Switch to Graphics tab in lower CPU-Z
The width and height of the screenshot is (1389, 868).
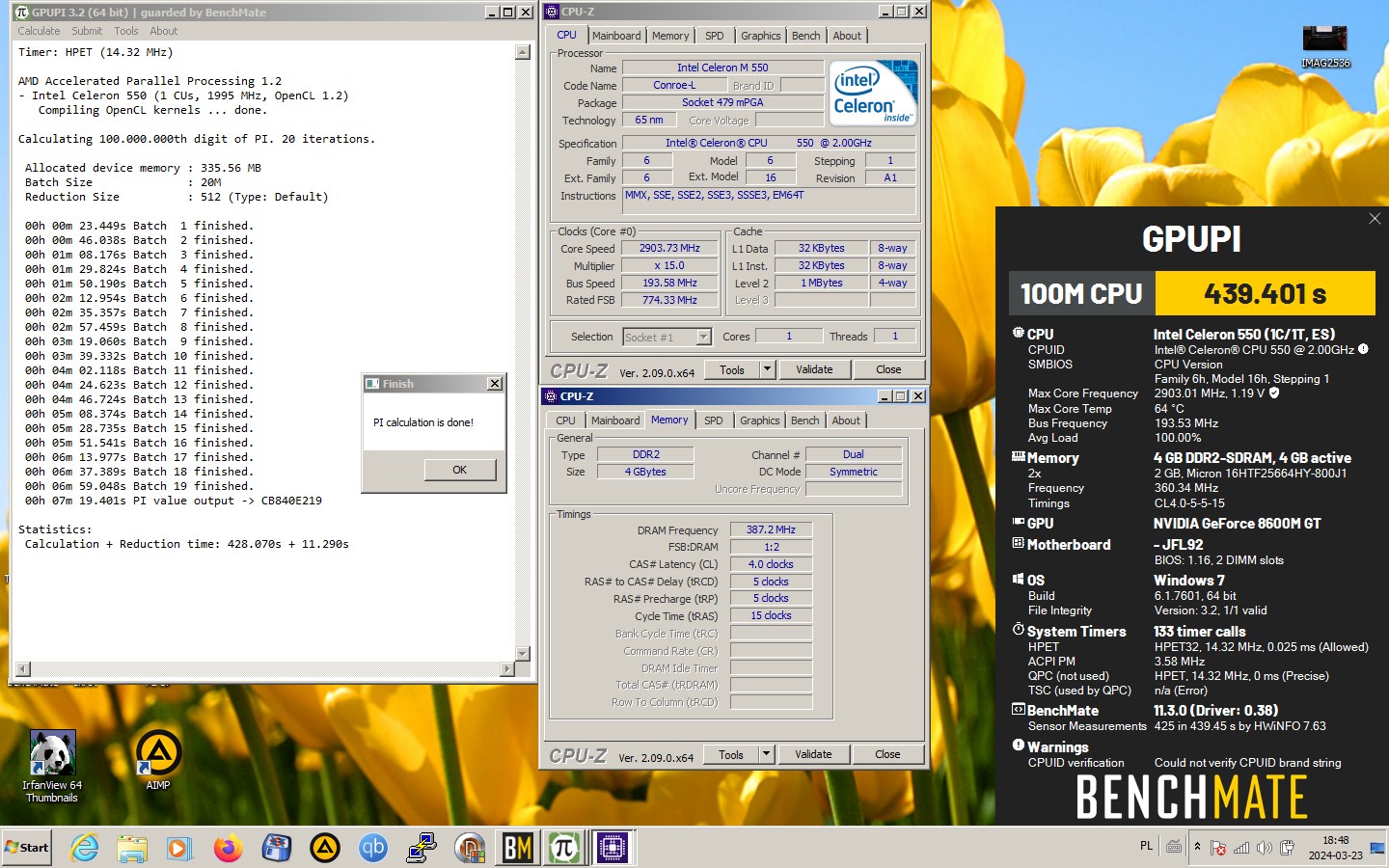(x=760, y=420)
